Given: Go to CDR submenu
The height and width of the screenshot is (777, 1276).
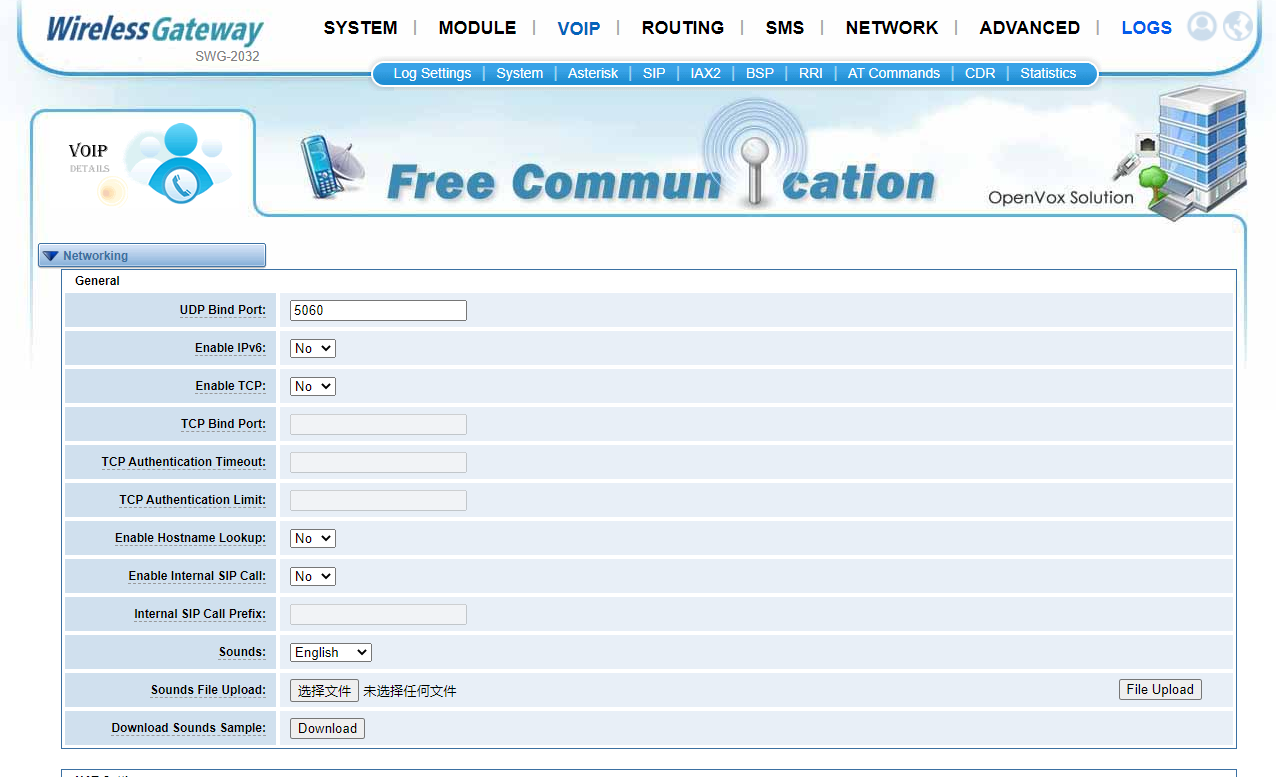Looking at the screenshot, I should coord(980,73).
